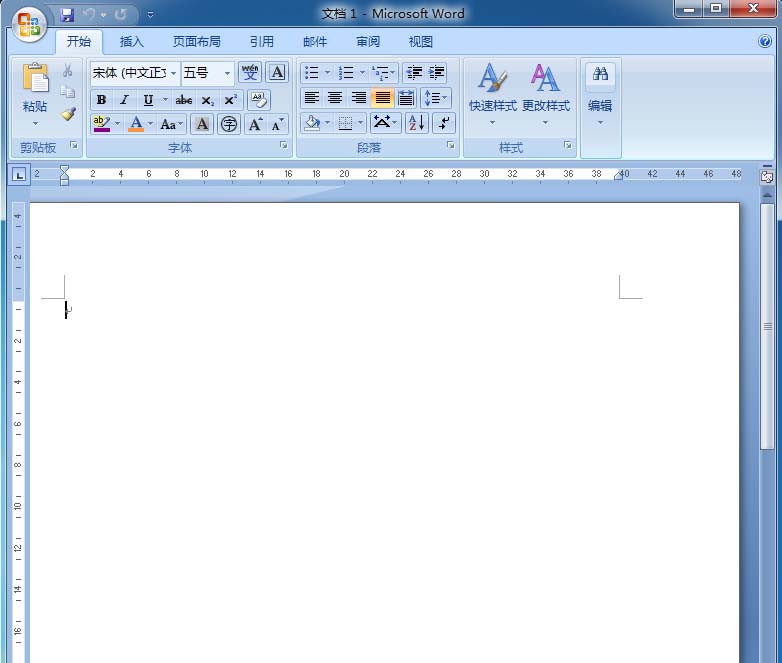Image resolution: width=782 pixels, height=663 pixels.
Task: Click the Enclose Characters 字 icon
Action: point(229,124)
